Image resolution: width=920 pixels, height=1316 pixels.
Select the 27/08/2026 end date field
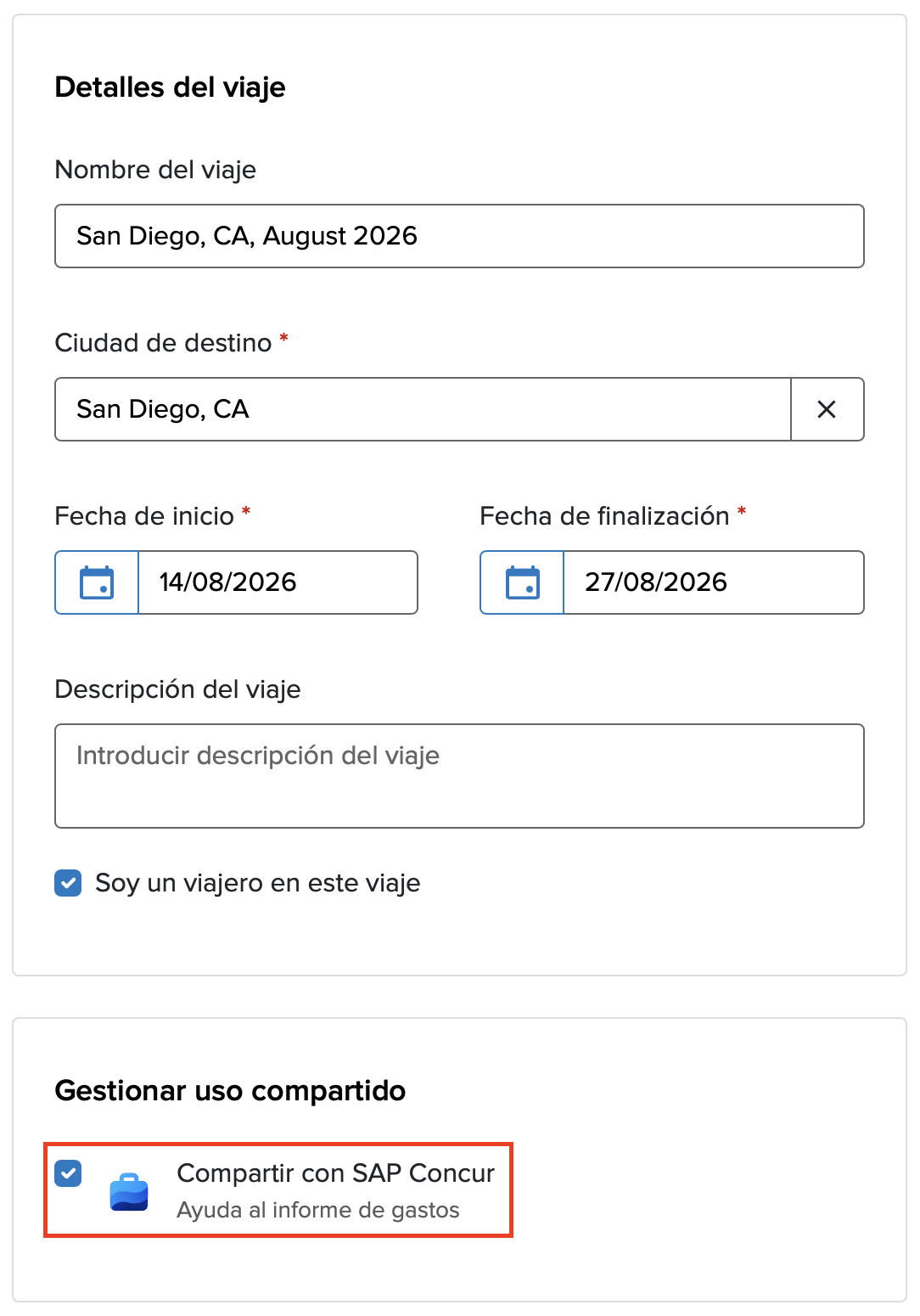pyautogui.click(x=714, y=582)
